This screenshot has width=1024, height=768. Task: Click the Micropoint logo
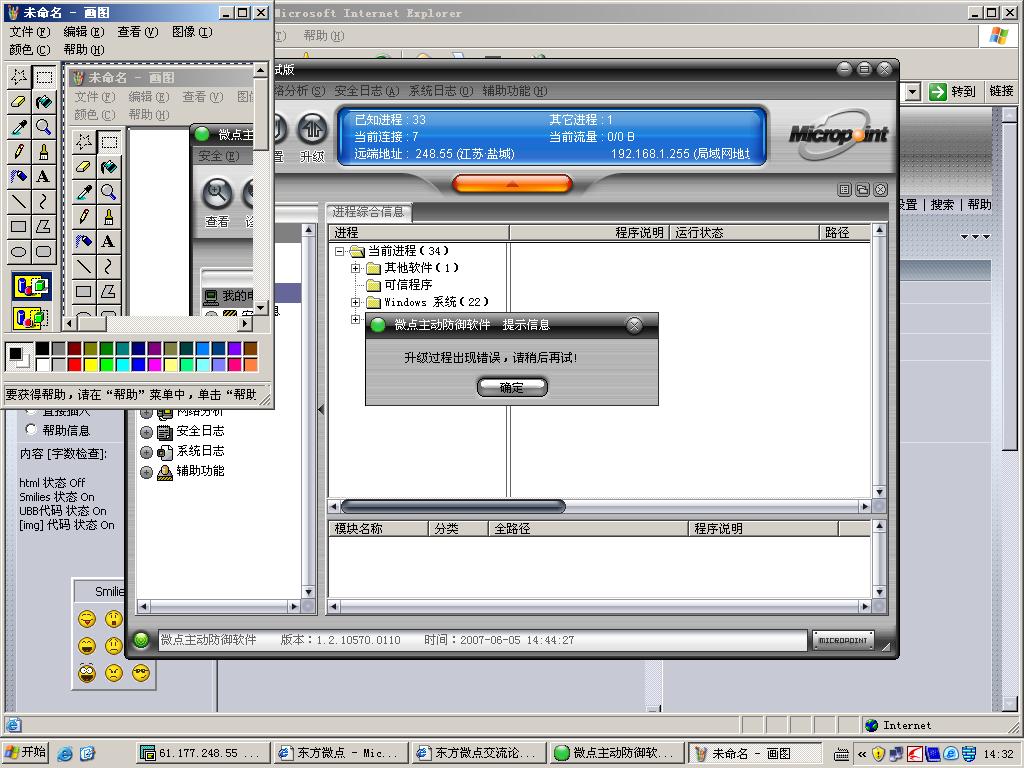point(839,135)
